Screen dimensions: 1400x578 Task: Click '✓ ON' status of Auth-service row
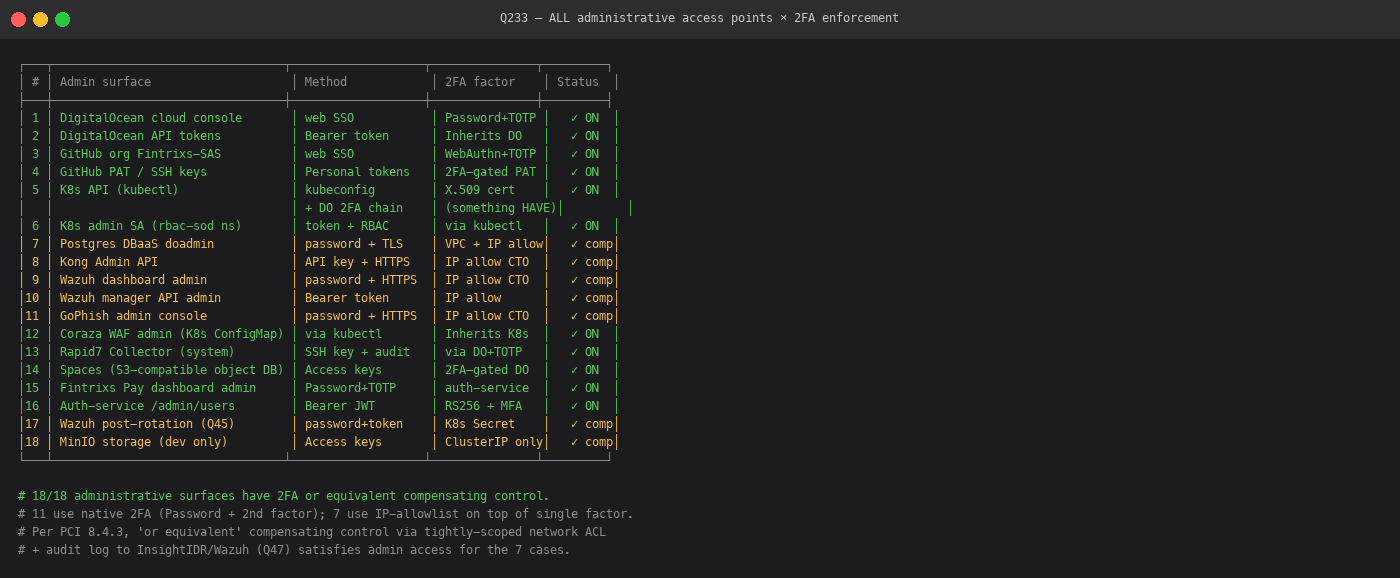(x=585, y=406)
